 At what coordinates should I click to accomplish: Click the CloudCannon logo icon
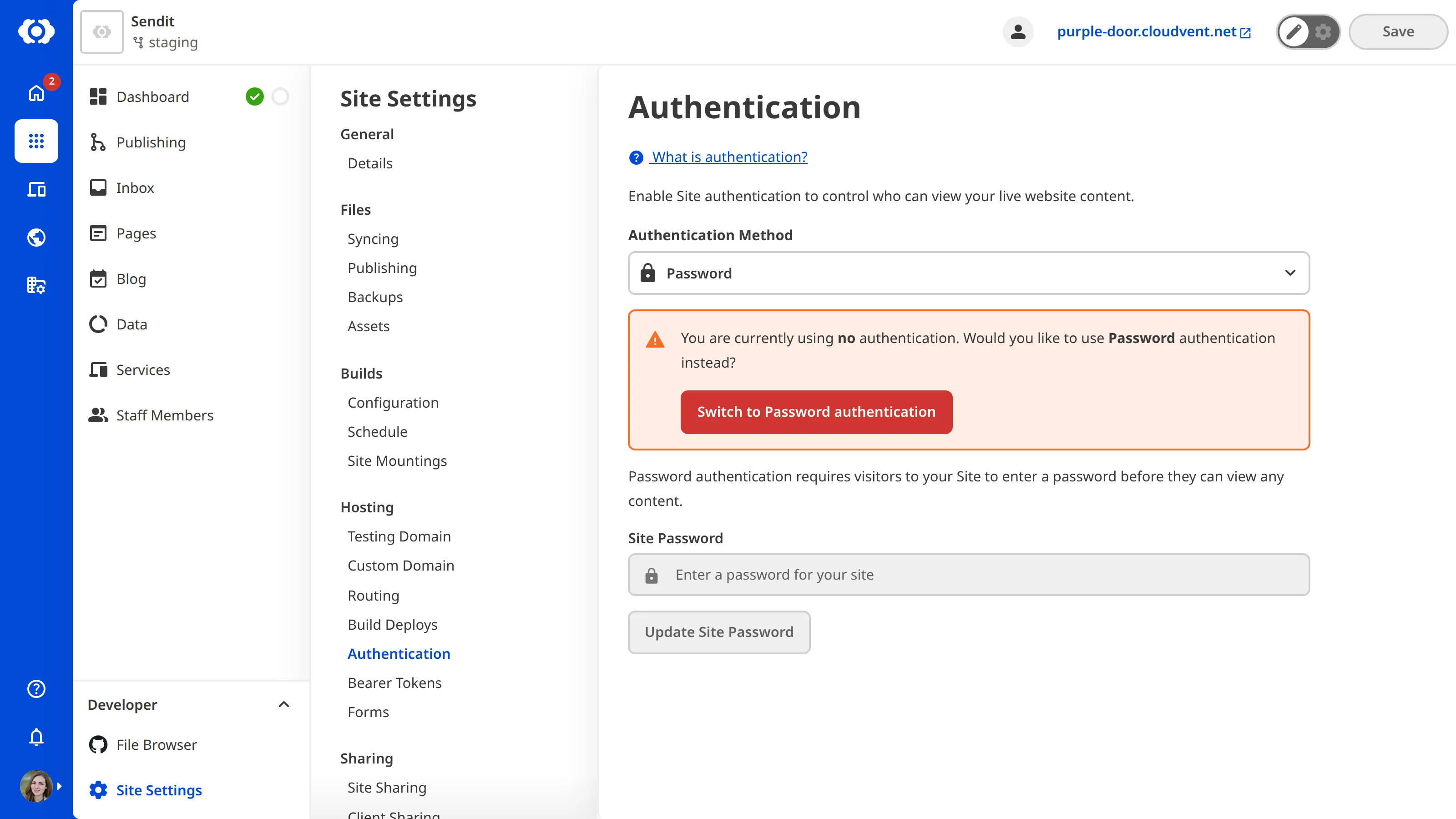tap(36, 31)
